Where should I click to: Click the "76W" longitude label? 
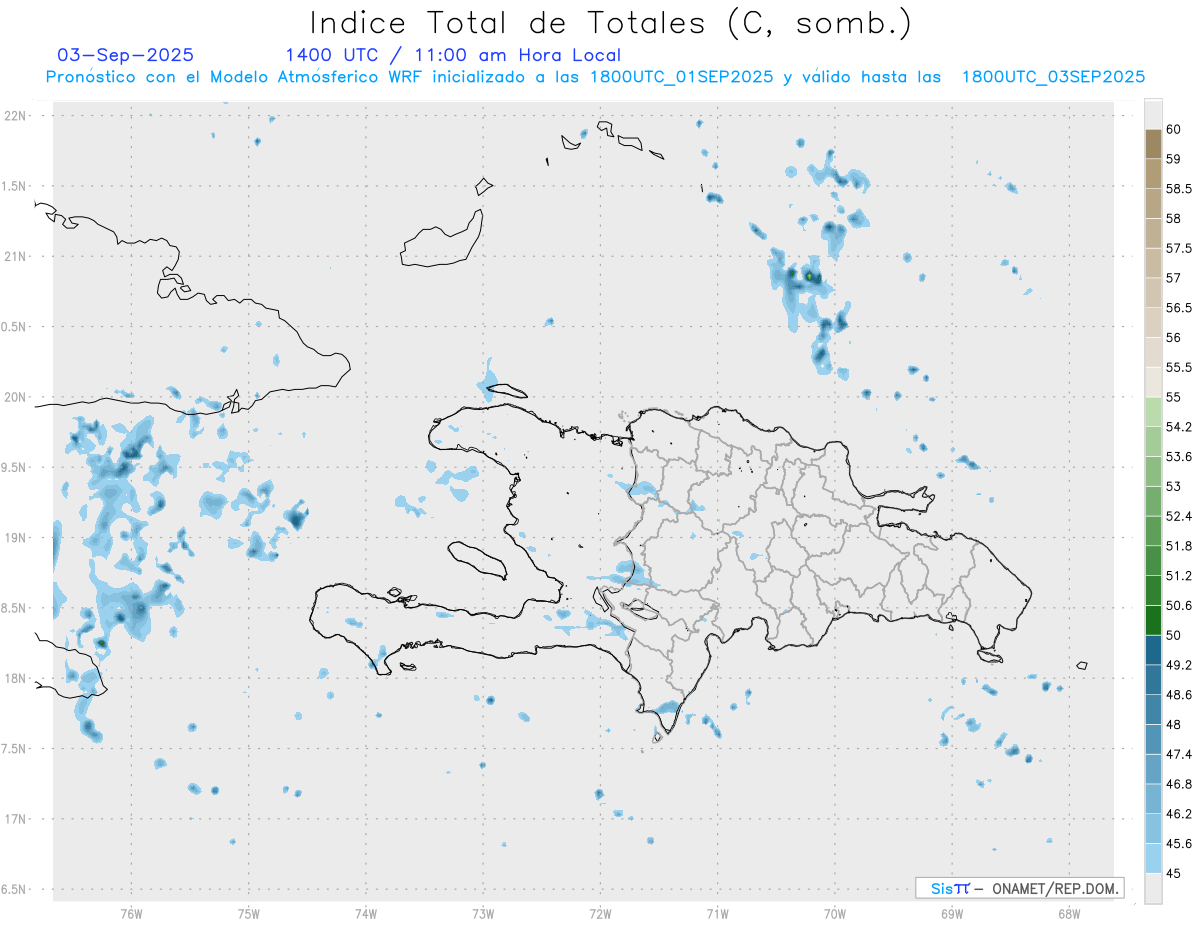pyautogui.click(x=131, y=913)
